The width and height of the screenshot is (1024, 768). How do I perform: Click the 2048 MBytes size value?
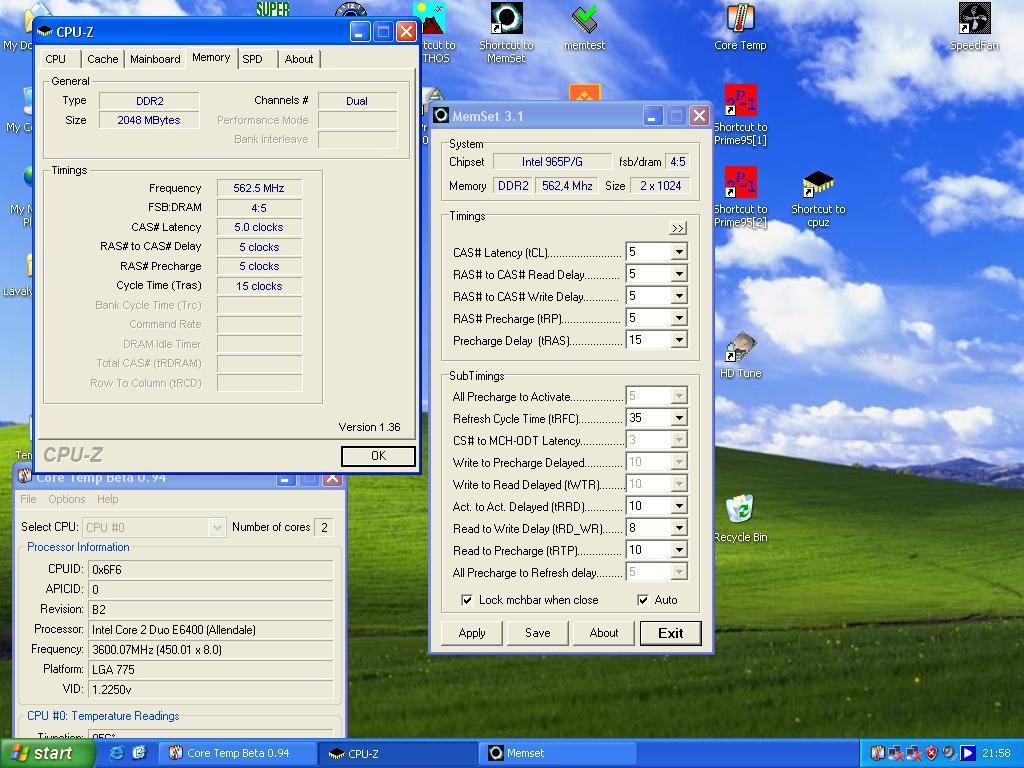click(149, 120)
